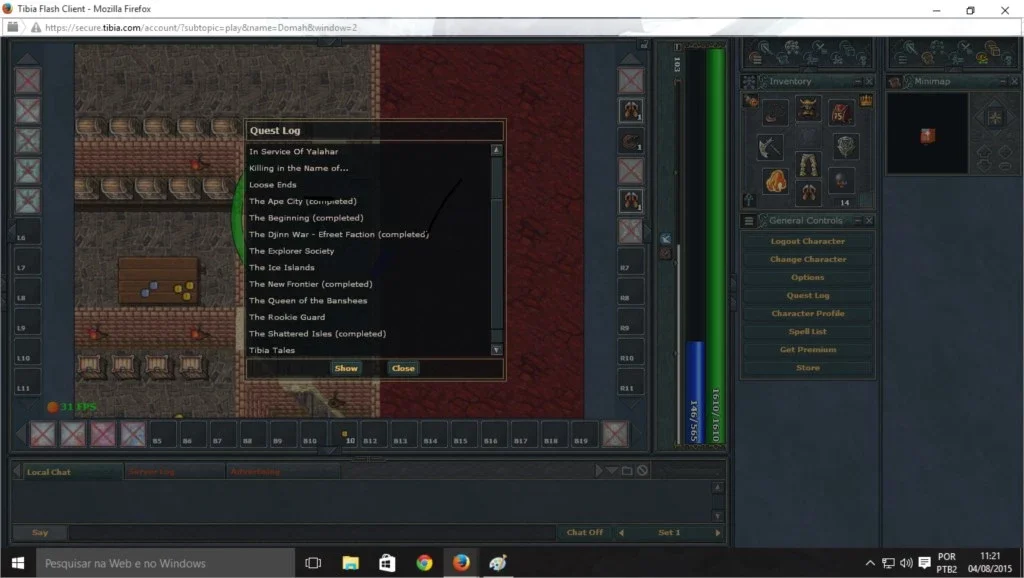This screenshot has height=578, width=1024.
Task: Open the store crown icon in Inventory
Action: (866, 101)
